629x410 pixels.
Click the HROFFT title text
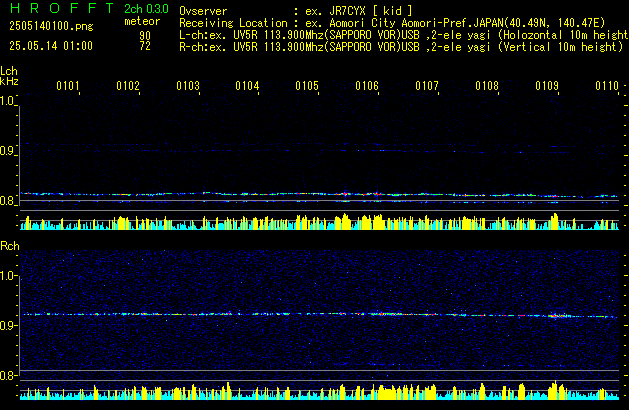tap(62, 8)
